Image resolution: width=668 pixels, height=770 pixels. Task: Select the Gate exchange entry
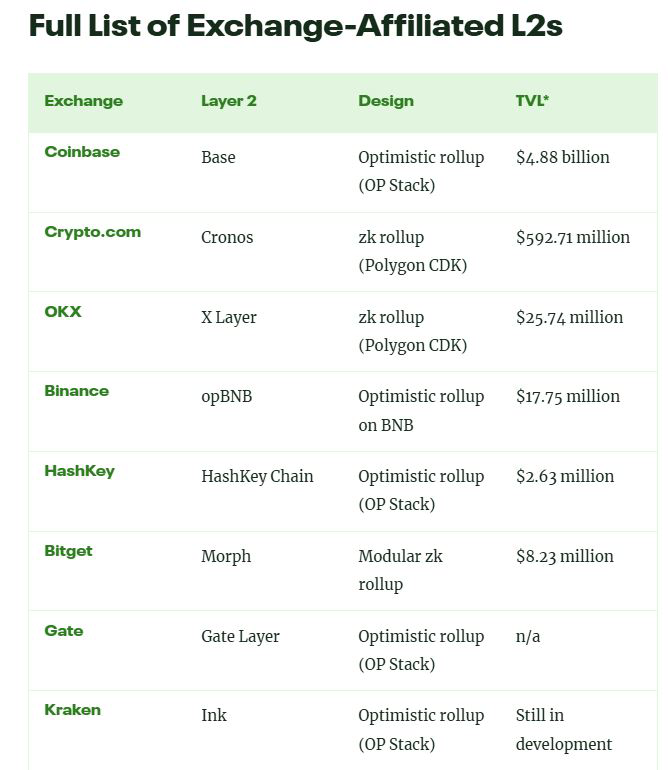coord(64,631)
